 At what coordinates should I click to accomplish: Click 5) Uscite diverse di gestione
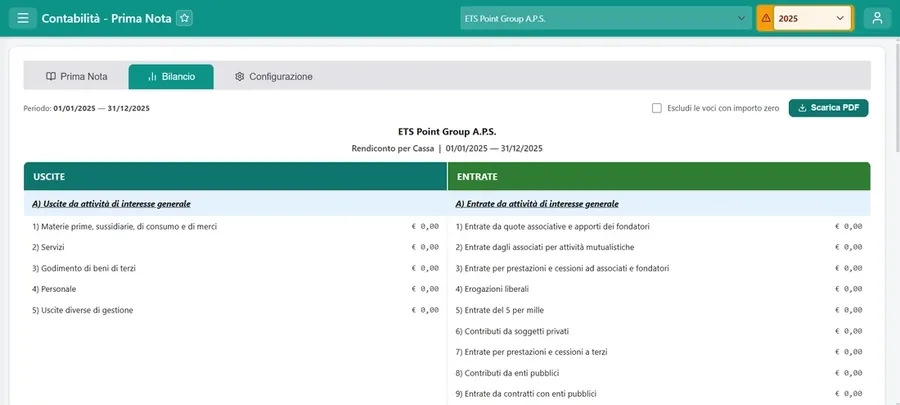pos(235,310)
